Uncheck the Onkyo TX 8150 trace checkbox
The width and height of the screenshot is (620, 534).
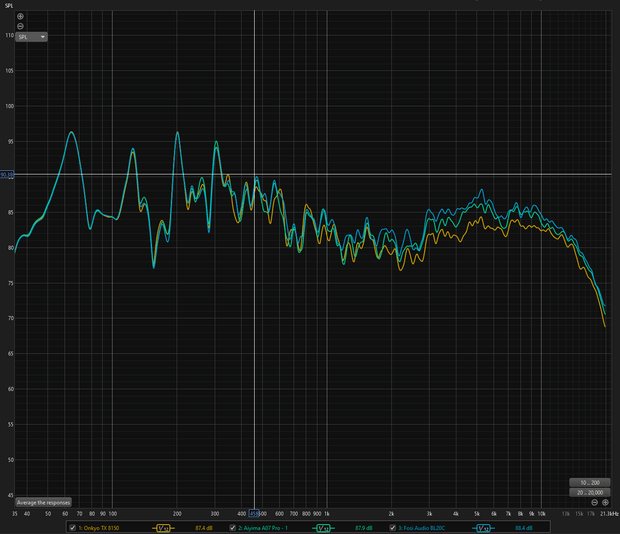click(73, 528)
